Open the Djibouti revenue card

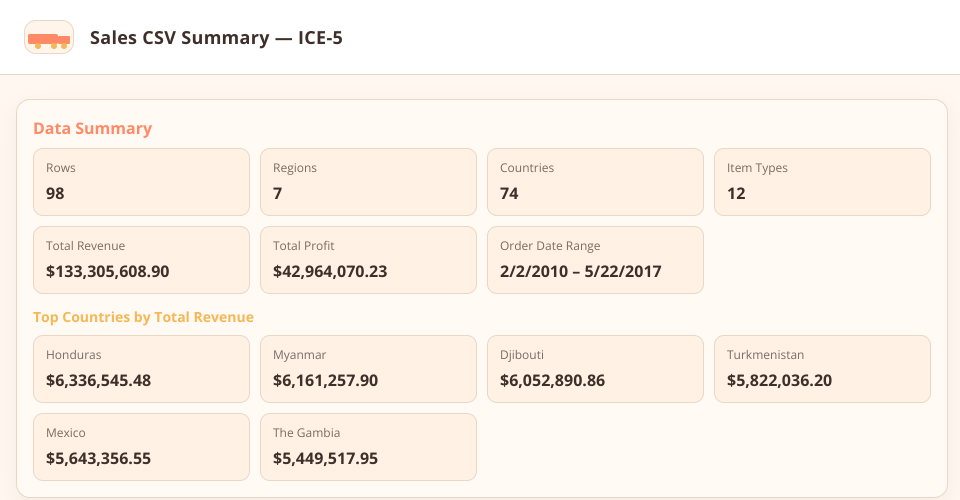[x=595, y=369]
